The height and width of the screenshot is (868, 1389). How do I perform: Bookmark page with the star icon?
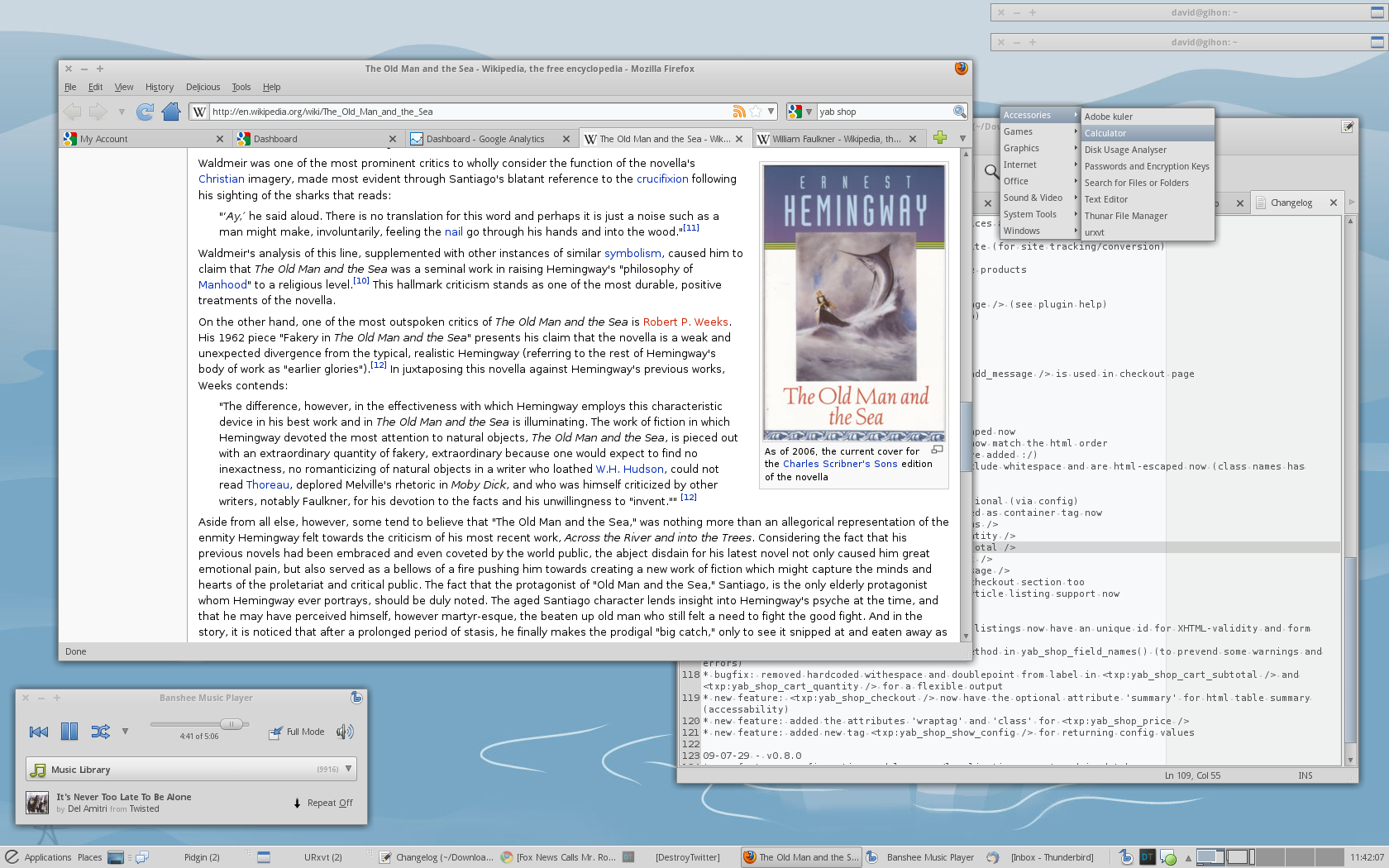(x=756, y=112)
